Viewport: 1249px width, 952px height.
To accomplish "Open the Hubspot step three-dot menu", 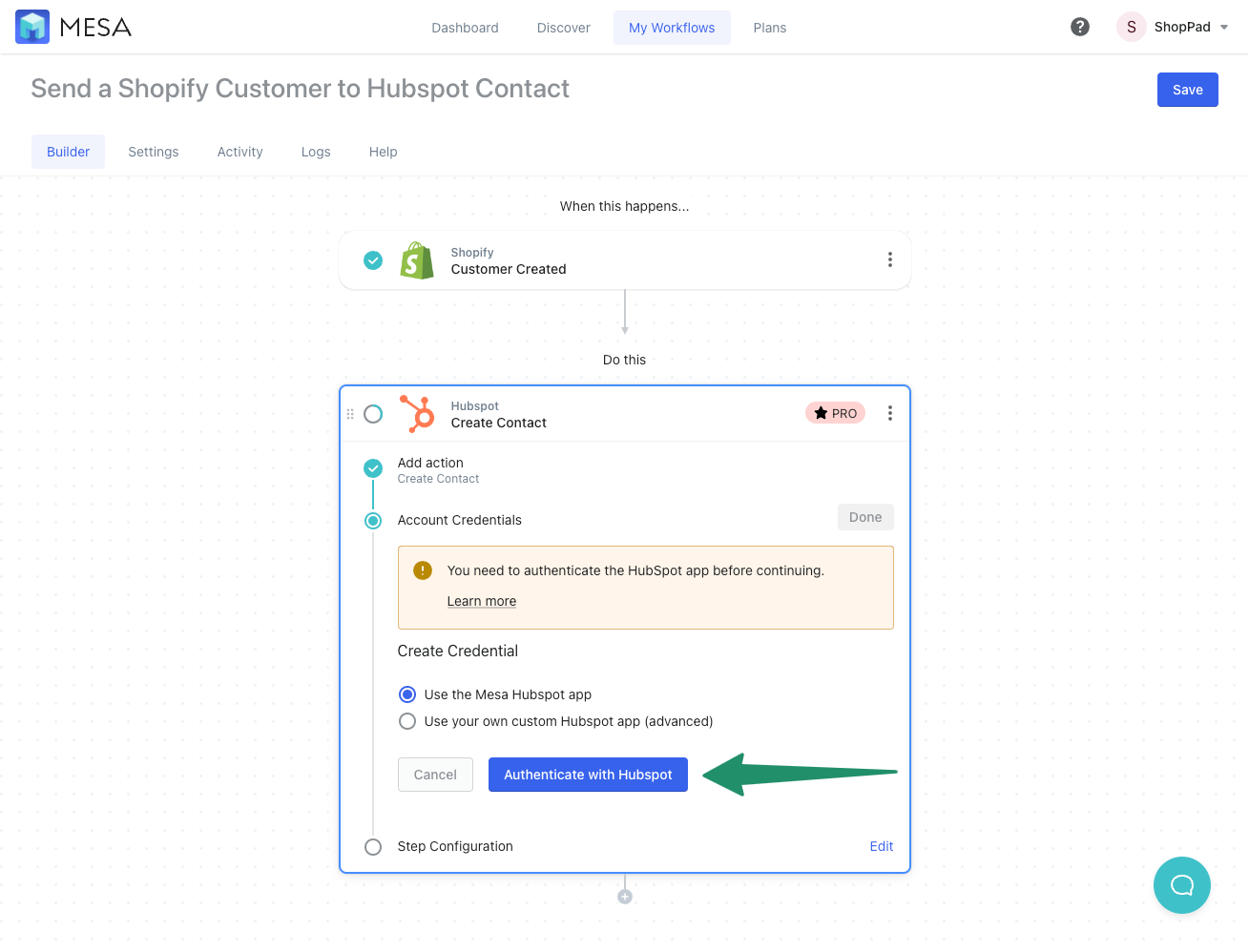I will click(x=890, y=413).
